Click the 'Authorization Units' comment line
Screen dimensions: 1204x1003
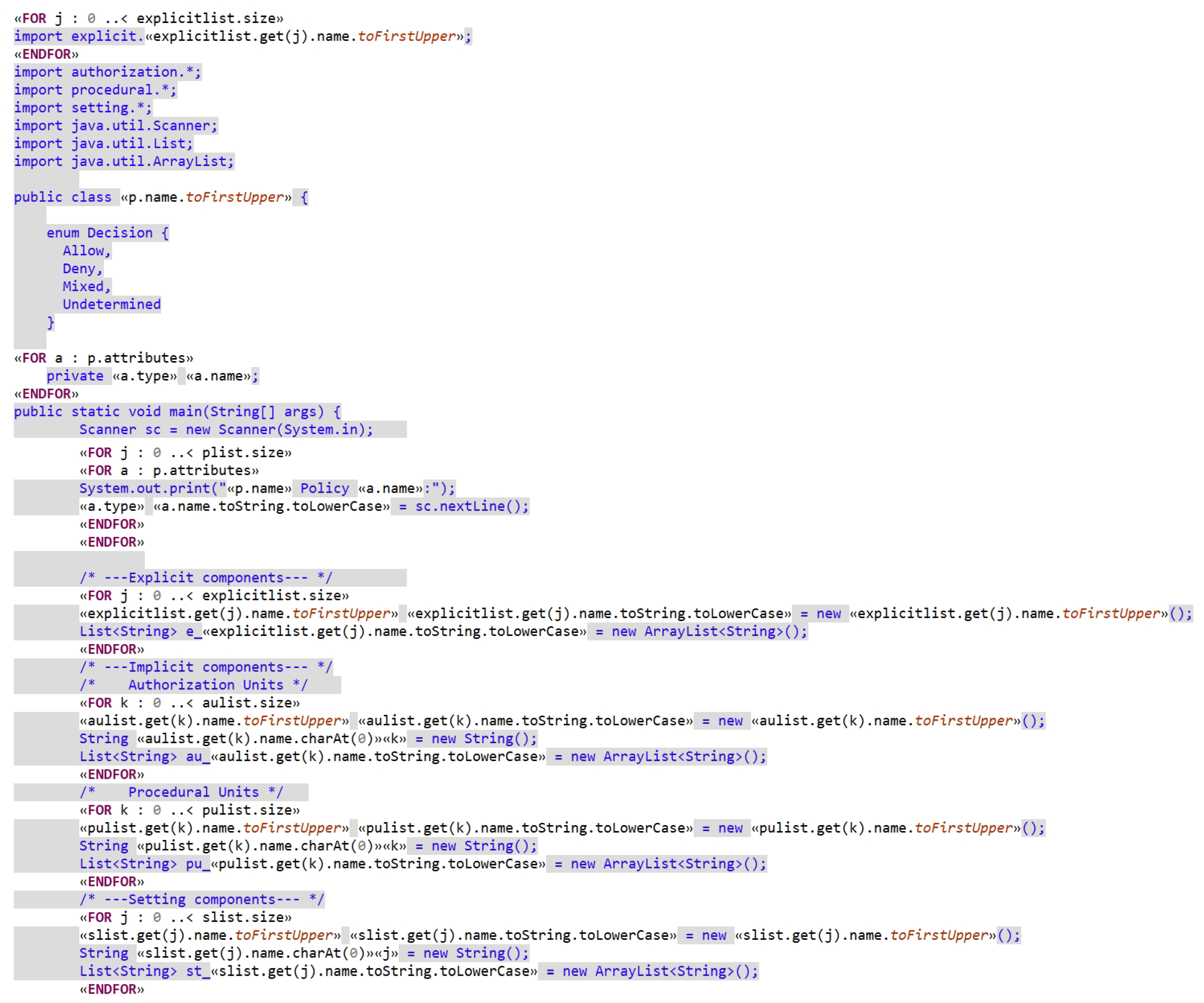pyautogui.click(x=205, y=685)
